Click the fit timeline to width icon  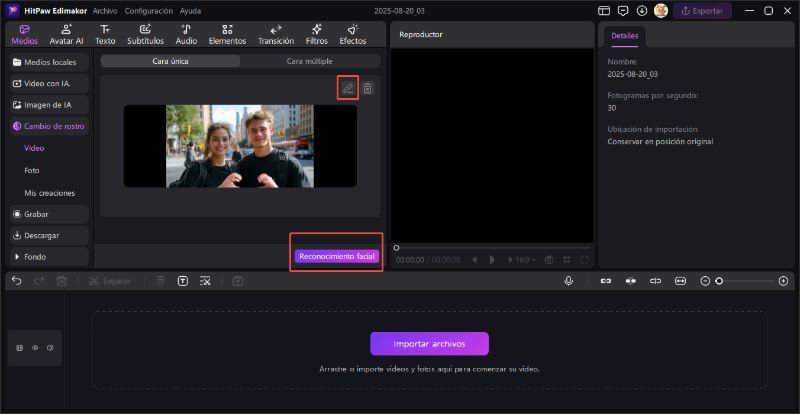(x=681, y=281)
